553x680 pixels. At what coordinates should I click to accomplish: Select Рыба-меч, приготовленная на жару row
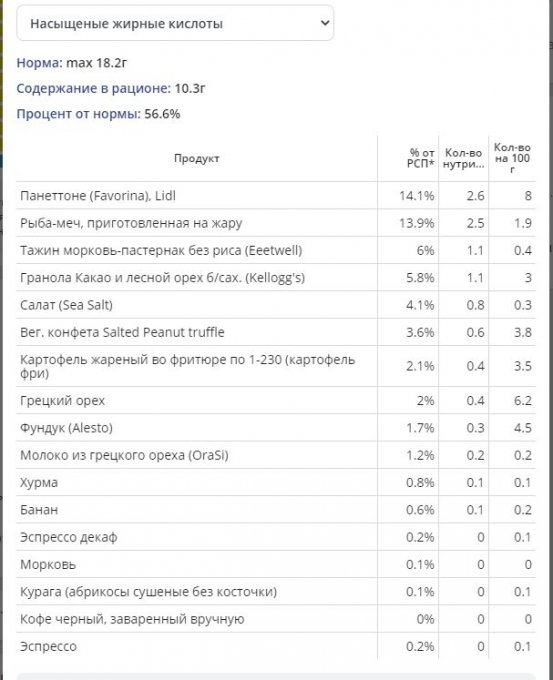pyautogui.click(x=276, y=223)
